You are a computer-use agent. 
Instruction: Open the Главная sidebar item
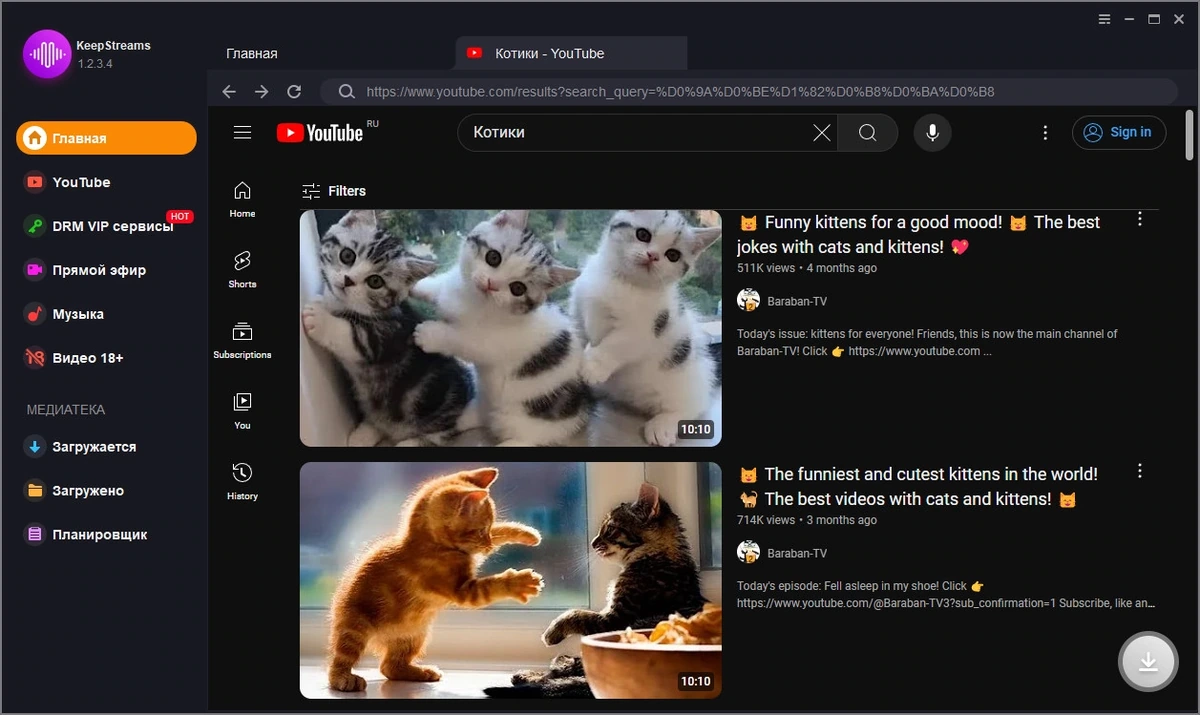[106, 138]
